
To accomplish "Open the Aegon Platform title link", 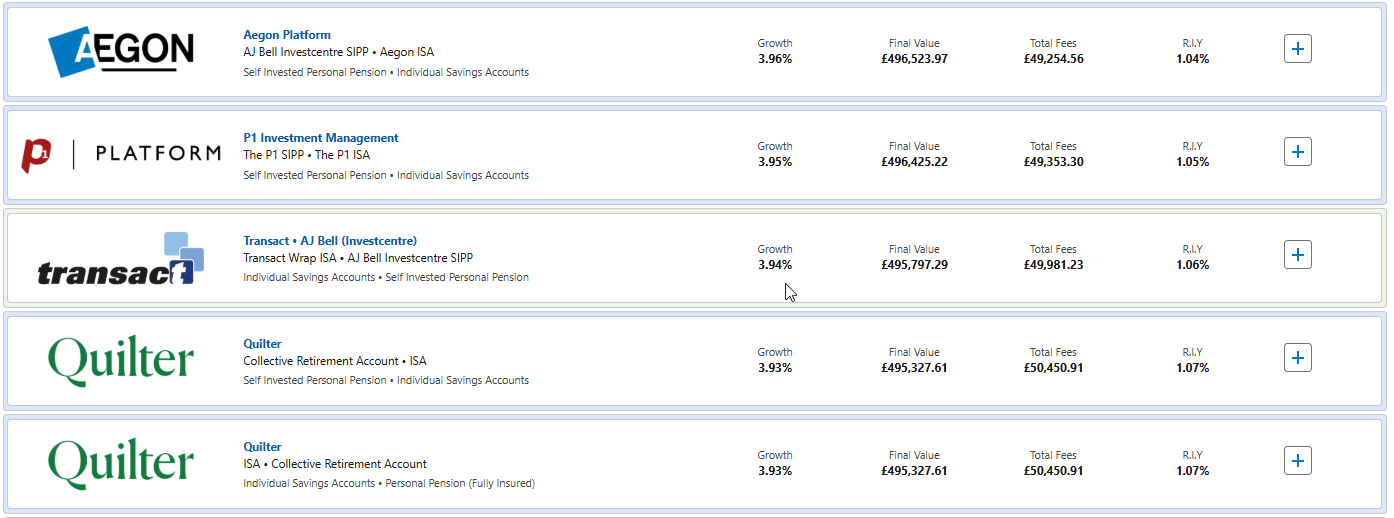I will coord(287,35).
